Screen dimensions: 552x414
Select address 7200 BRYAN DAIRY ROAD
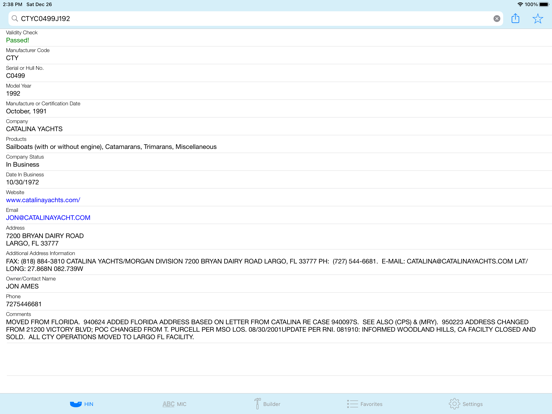tap(45, 236)
